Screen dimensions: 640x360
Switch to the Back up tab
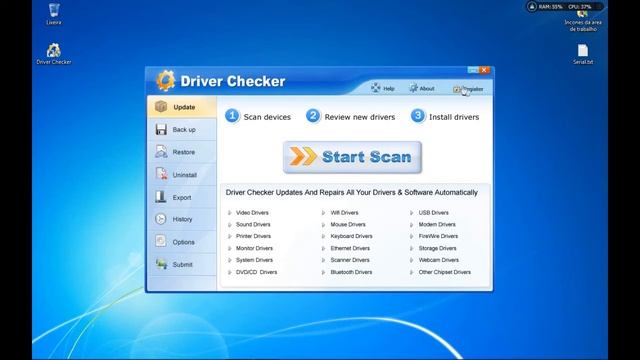184,129
